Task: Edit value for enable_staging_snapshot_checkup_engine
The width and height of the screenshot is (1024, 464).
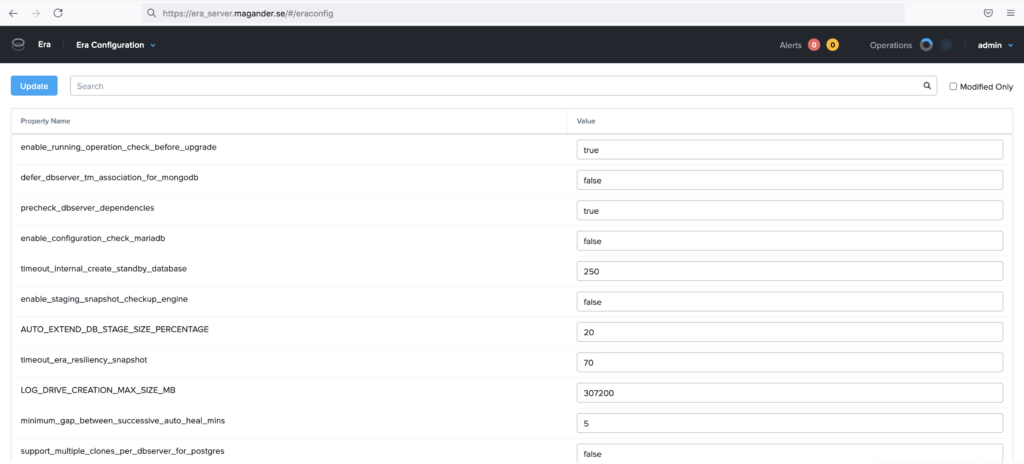Action: pyautogui.click(x=790, y=302)
